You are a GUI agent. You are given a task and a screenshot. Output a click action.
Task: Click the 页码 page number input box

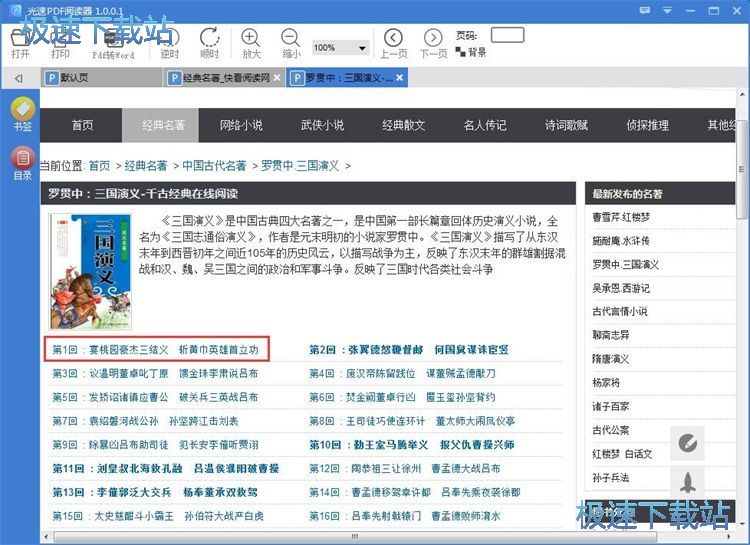click(507, 35)
